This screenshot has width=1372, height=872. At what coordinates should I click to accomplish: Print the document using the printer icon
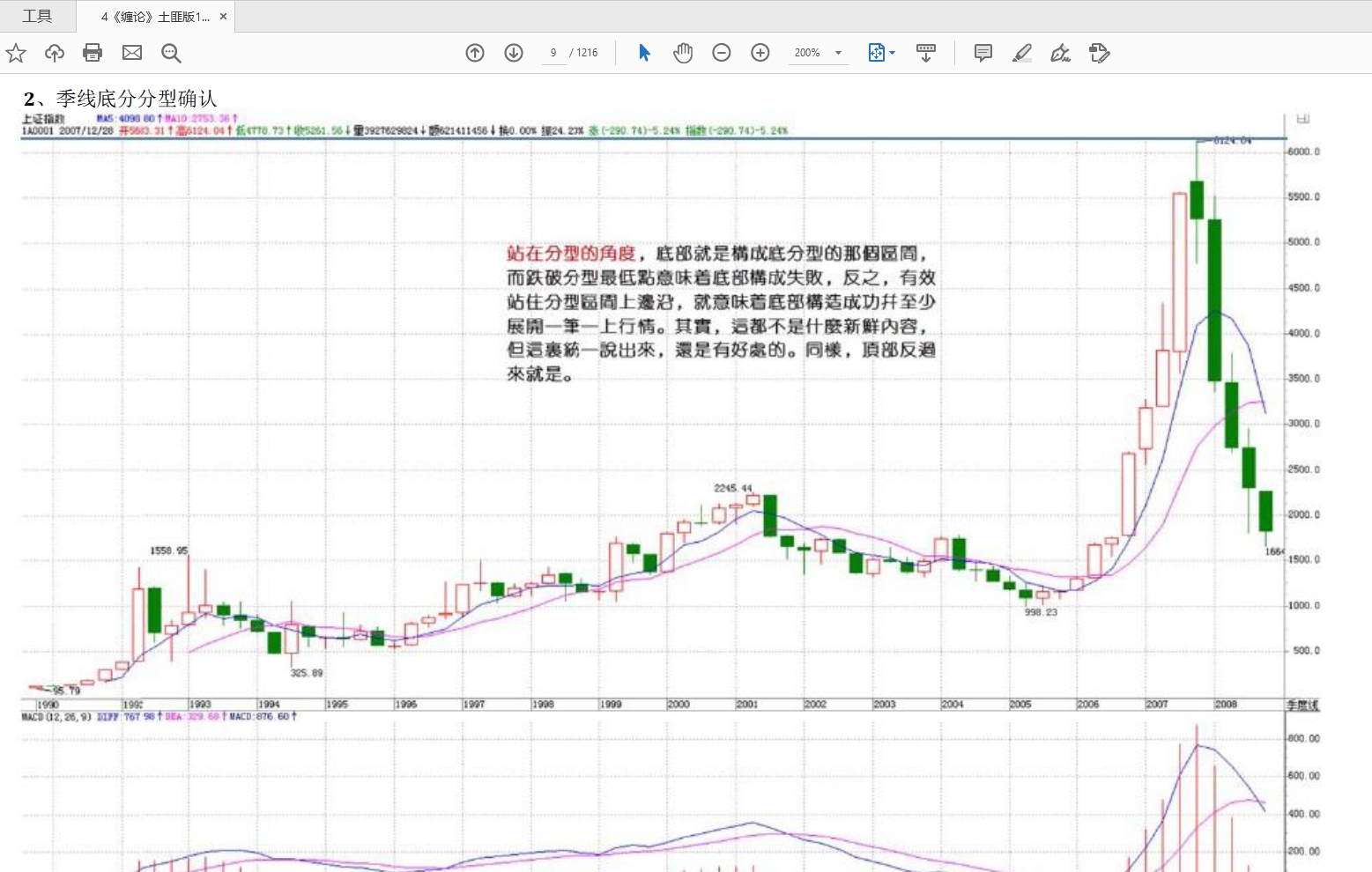(93, 53)
